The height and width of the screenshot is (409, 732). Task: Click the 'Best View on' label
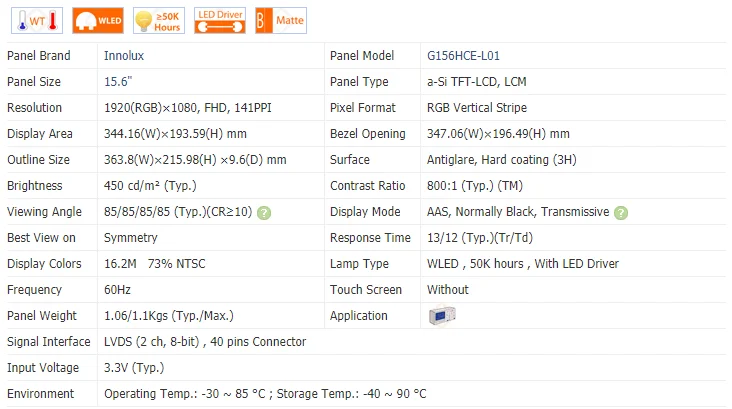tap(41, 238)
